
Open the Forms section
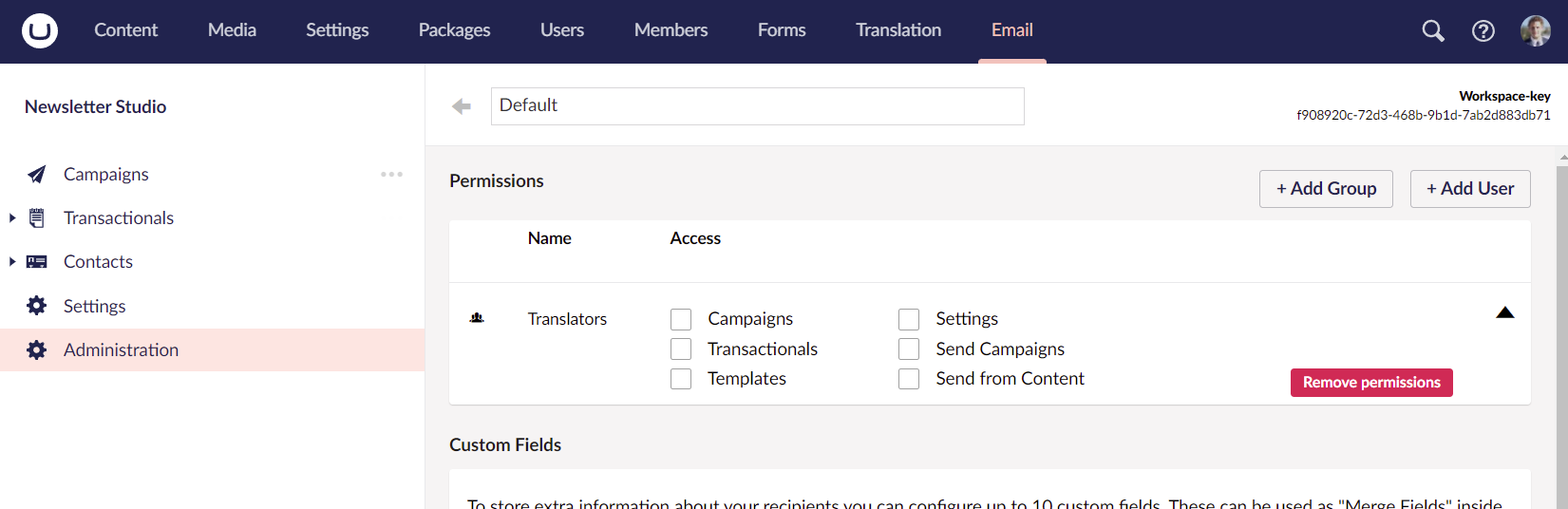click(x=782, y=30)
